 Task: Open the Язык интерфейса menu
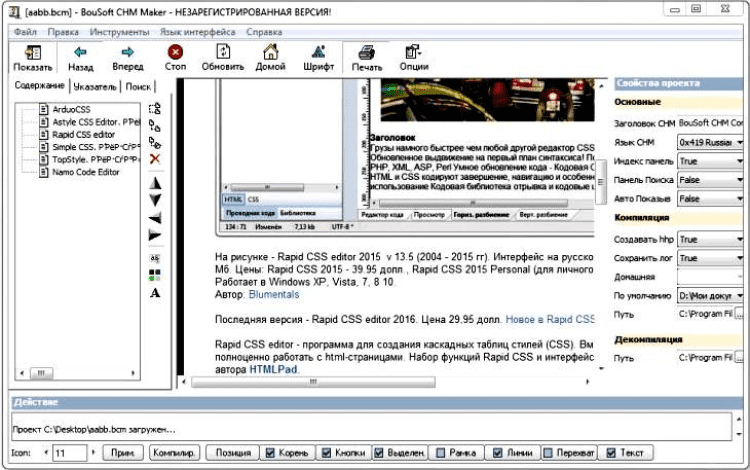(198, 32)
